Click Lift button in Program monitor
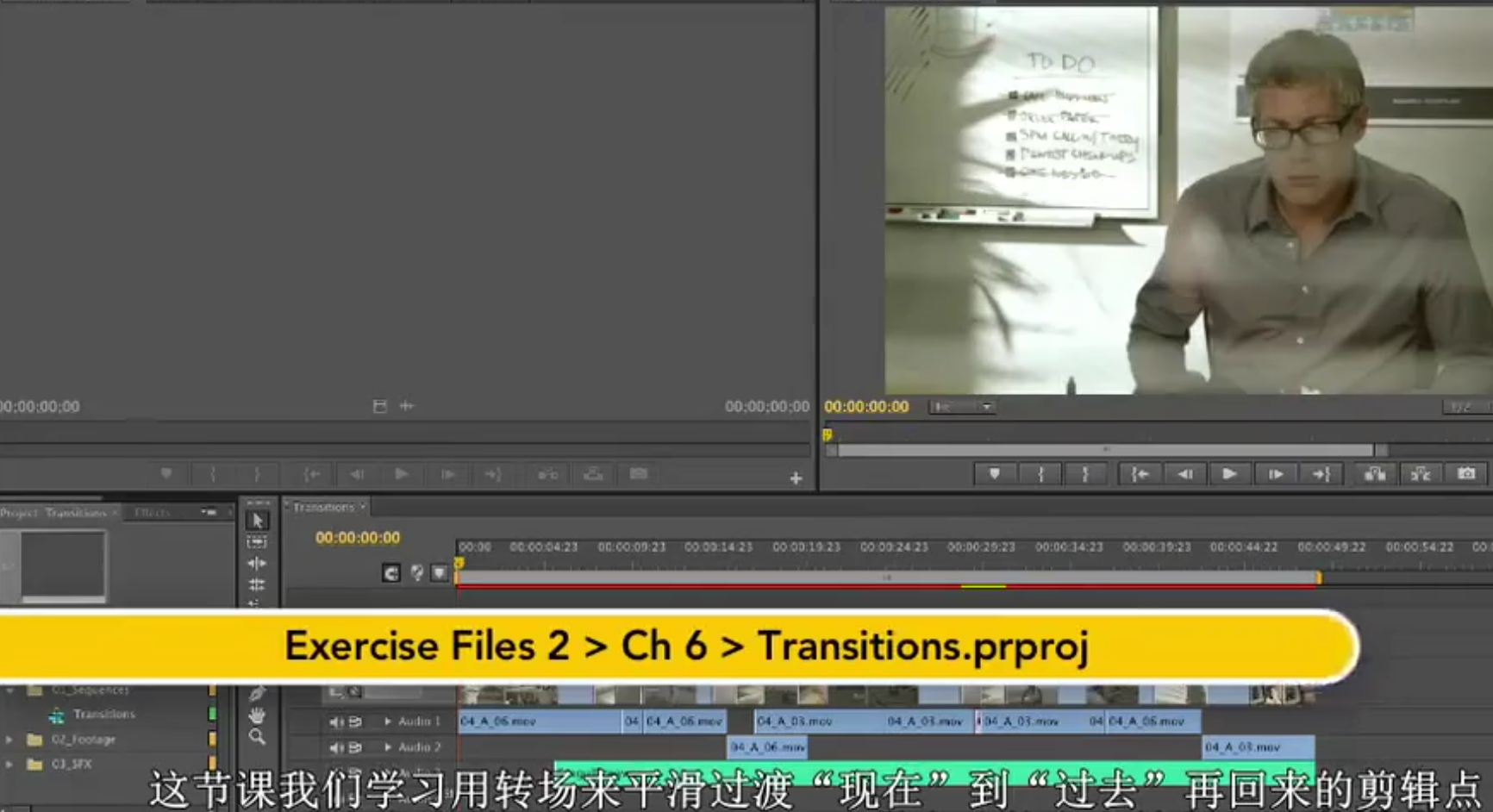 point(1374,474)
